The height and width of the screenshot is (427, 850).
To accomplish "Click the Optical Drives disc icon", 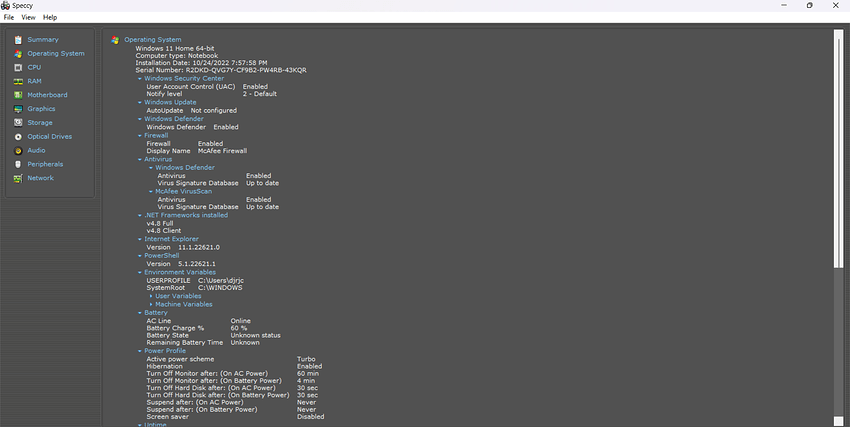I will point(18,137).
